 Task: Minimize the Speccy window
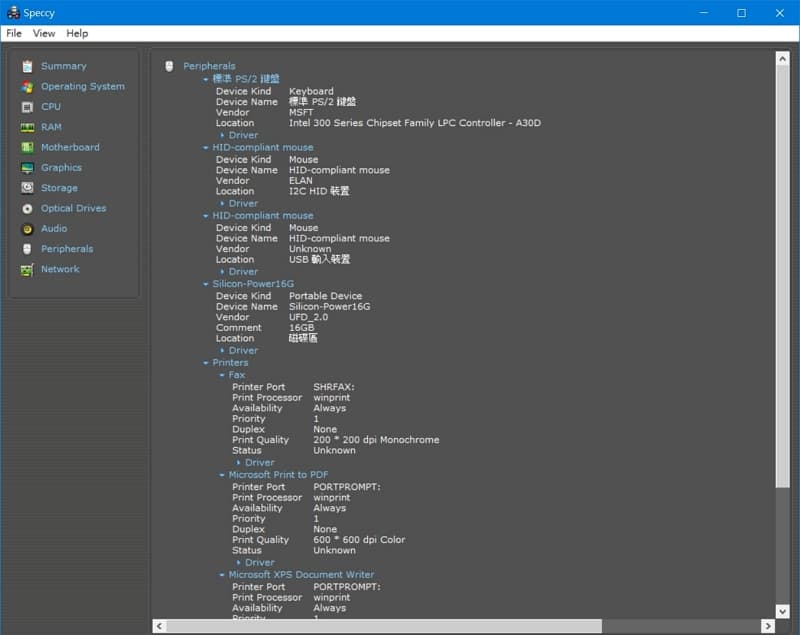(704, 13)
